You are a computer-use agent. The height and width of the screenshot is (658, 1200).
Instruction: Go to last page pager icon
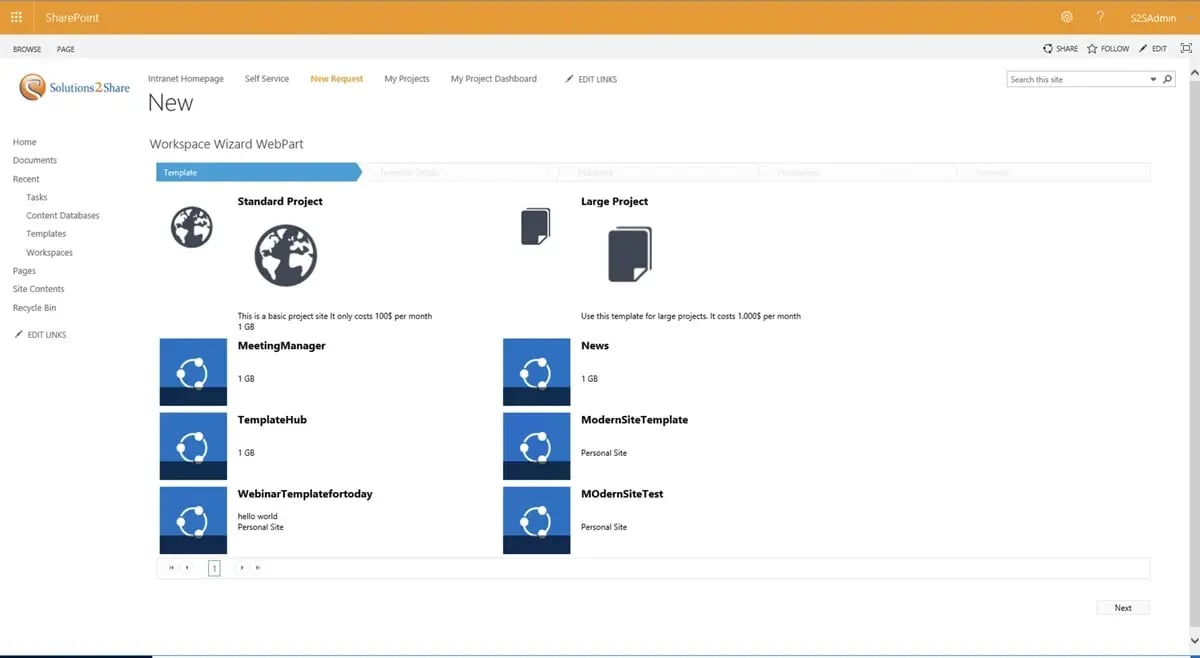click(x=257, y=568)
